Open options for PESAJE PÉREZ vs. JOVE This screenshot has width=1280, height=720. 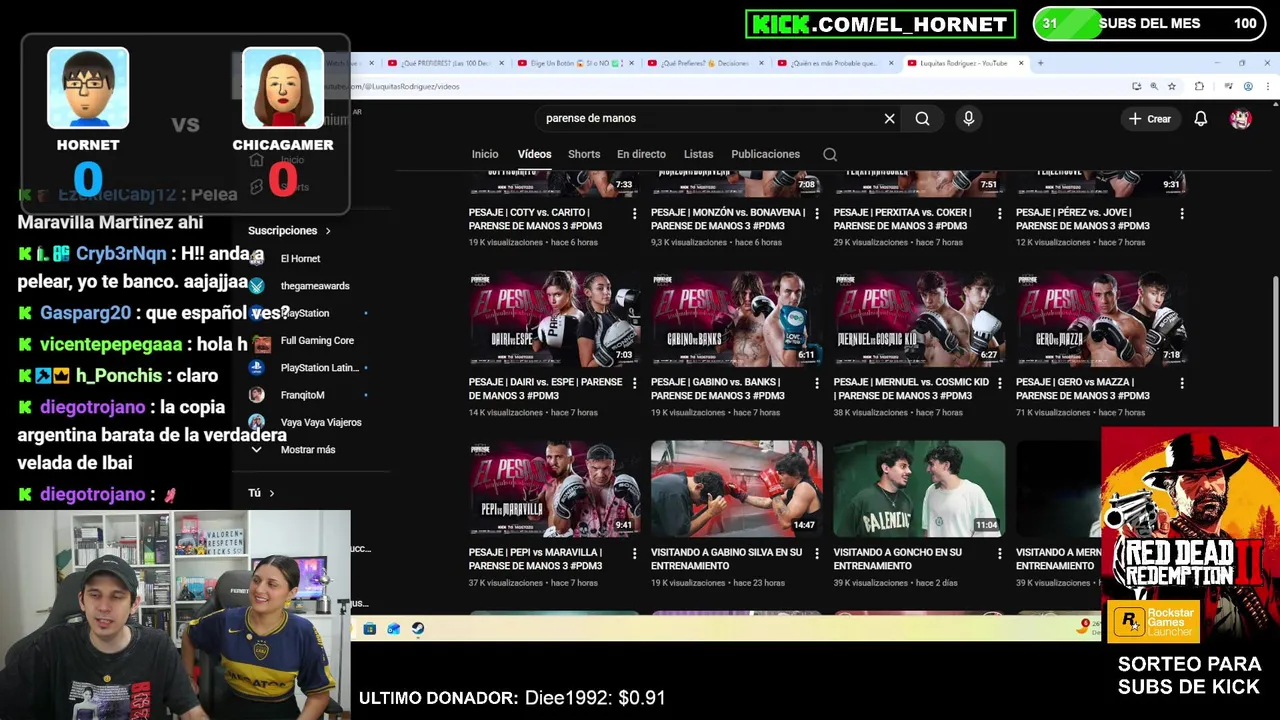1182,214
